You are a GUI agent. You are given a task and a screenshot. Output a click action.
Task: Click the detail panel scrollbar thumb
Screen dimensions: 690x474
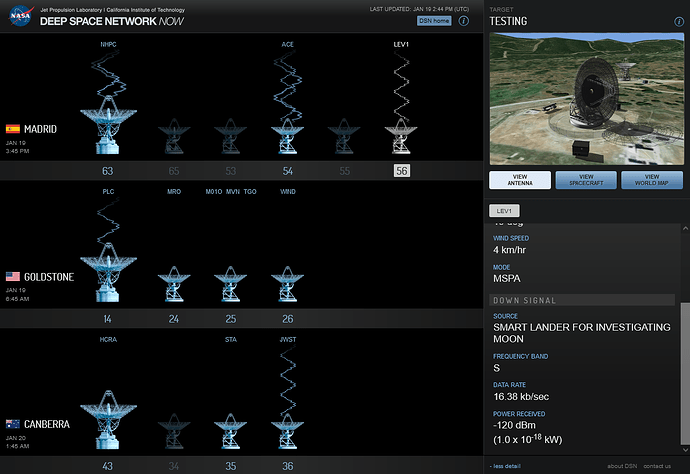pos(685,374)
